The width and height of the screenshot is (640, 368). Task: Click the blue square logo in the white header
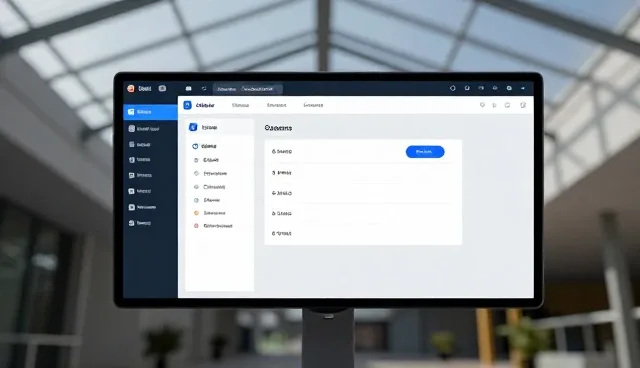(187, 105)
